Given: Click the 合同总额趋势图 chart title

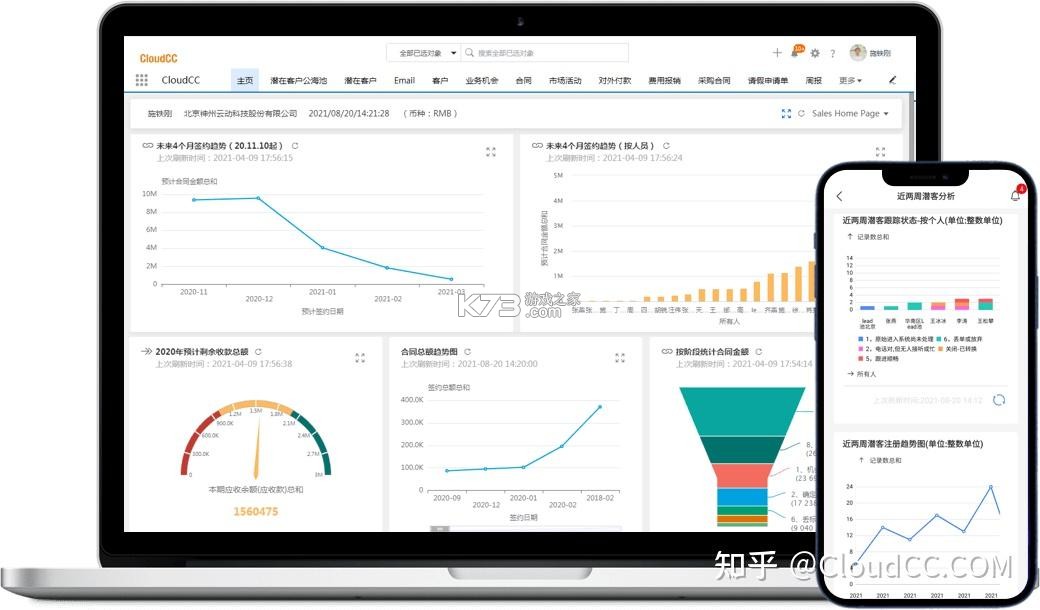Looking at the screenshot, I should tap(429, 351).
